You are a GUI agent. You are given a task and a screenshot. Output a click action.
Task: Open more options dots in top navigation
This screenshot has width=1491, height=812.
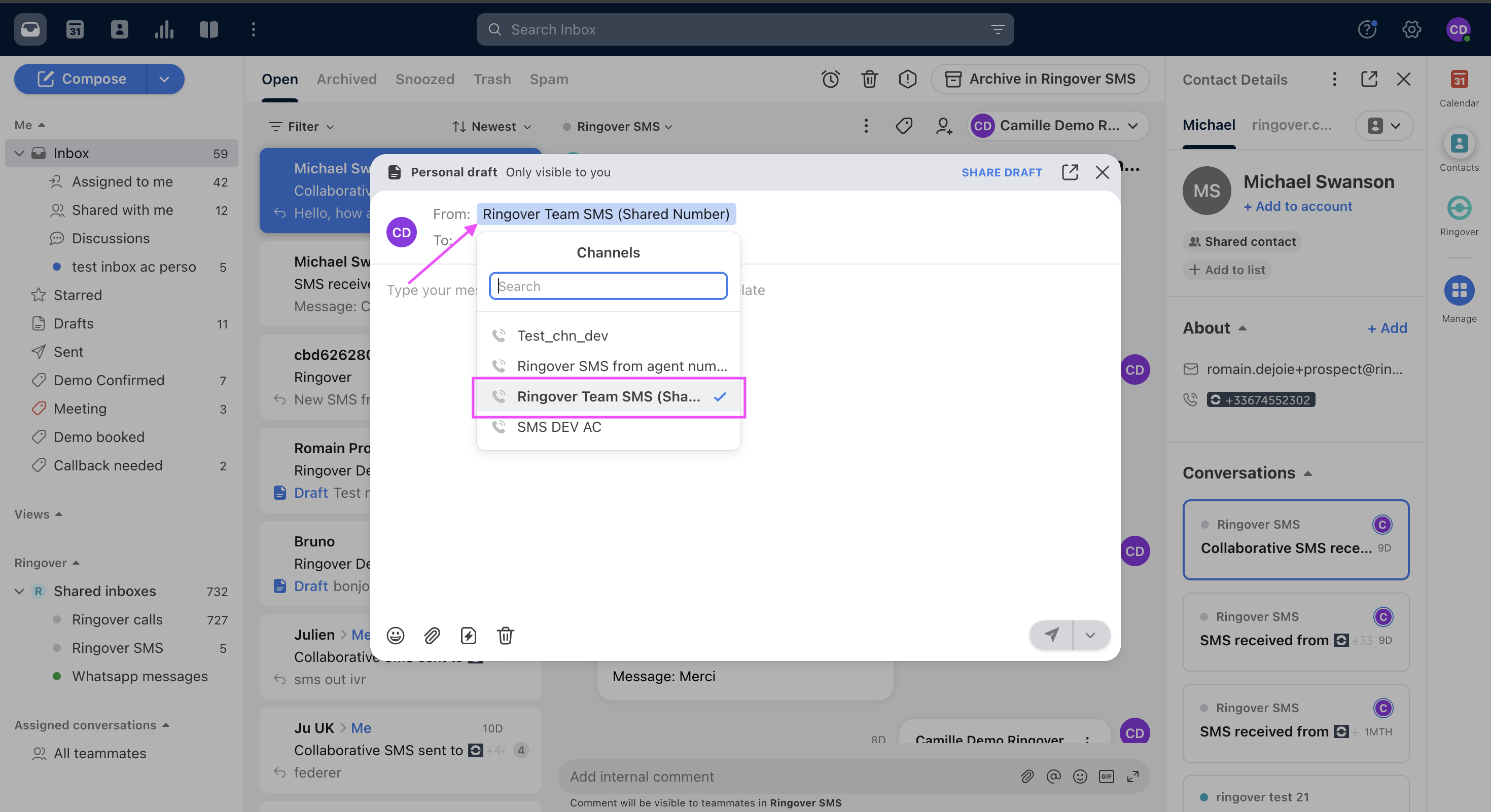point(254,29)
